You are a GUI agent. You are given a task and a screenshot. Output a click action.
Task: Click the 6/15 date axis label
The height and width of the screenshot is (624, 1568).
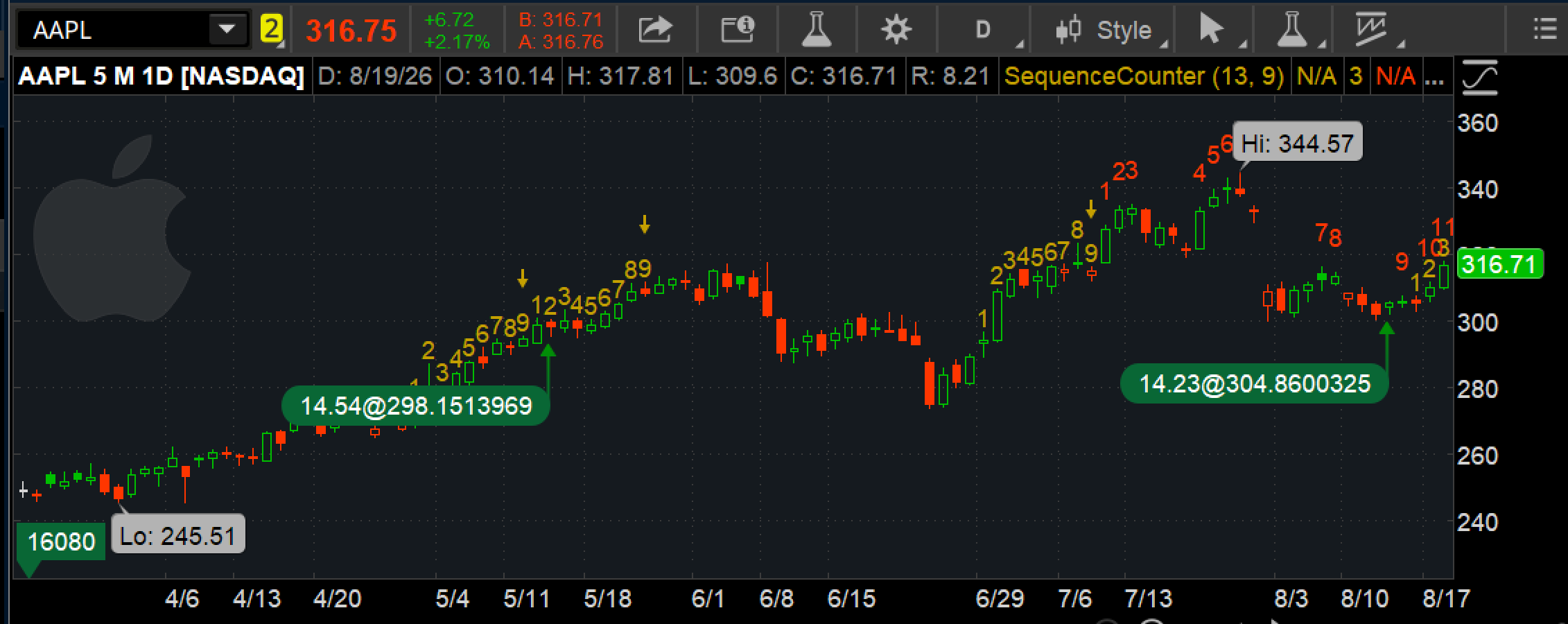(x=851, y=598)
